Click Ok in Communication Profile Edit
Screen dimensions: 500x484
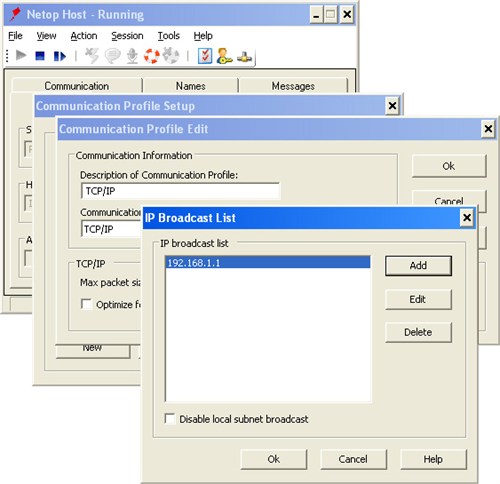pyautogui.click(x=449, y=166)
